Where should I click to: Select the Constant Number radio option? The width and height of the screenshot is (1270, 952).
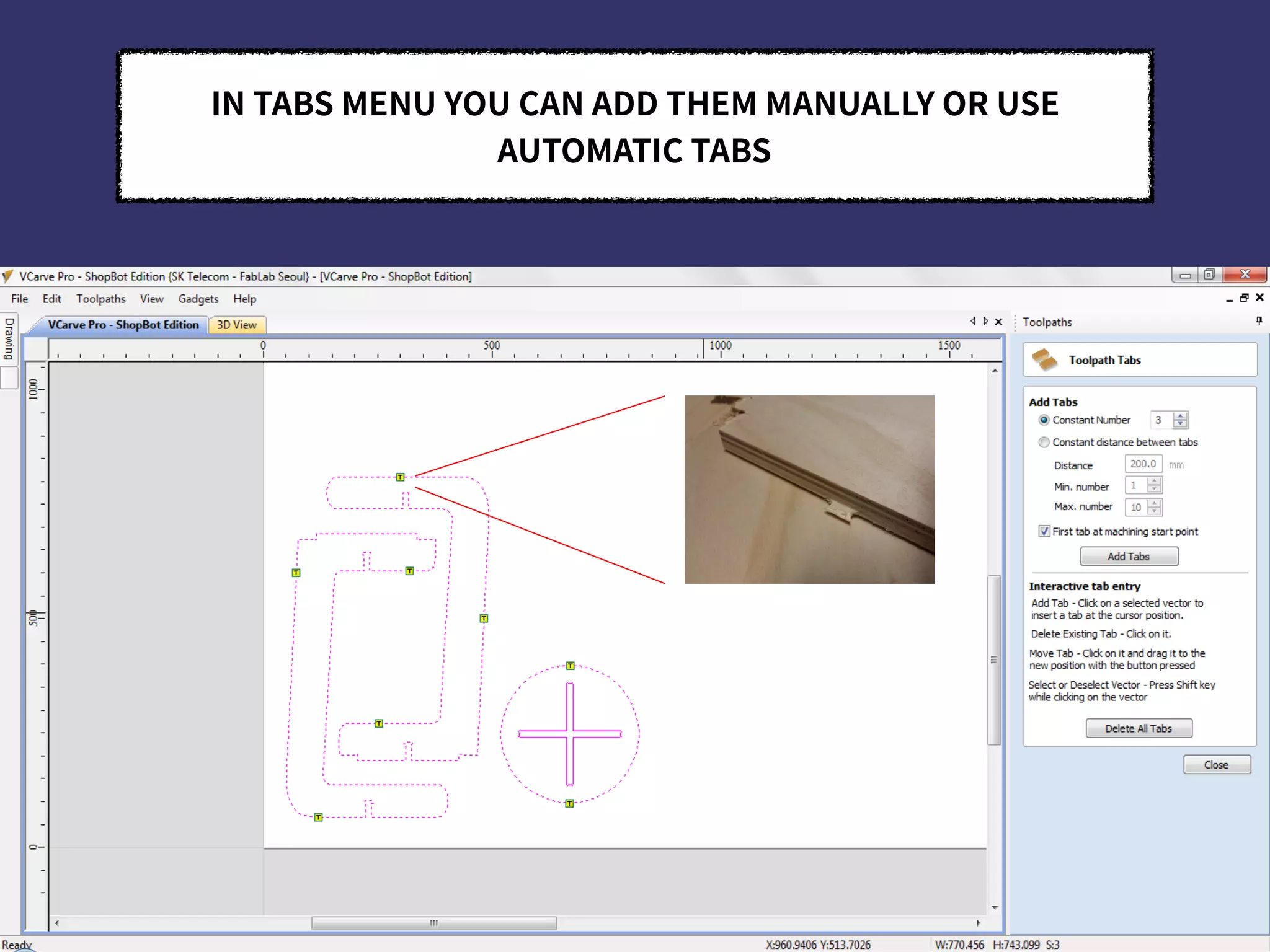coord(1044,420)
